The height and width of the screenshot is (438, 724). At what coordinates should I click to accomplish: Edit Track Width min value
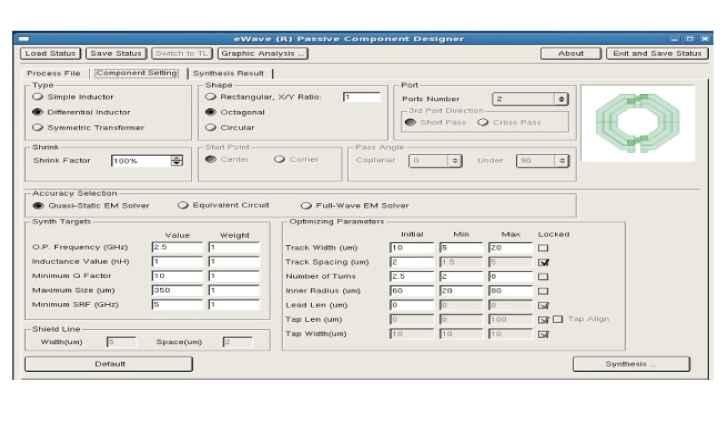pyautogui.click(x=461, y=248)
